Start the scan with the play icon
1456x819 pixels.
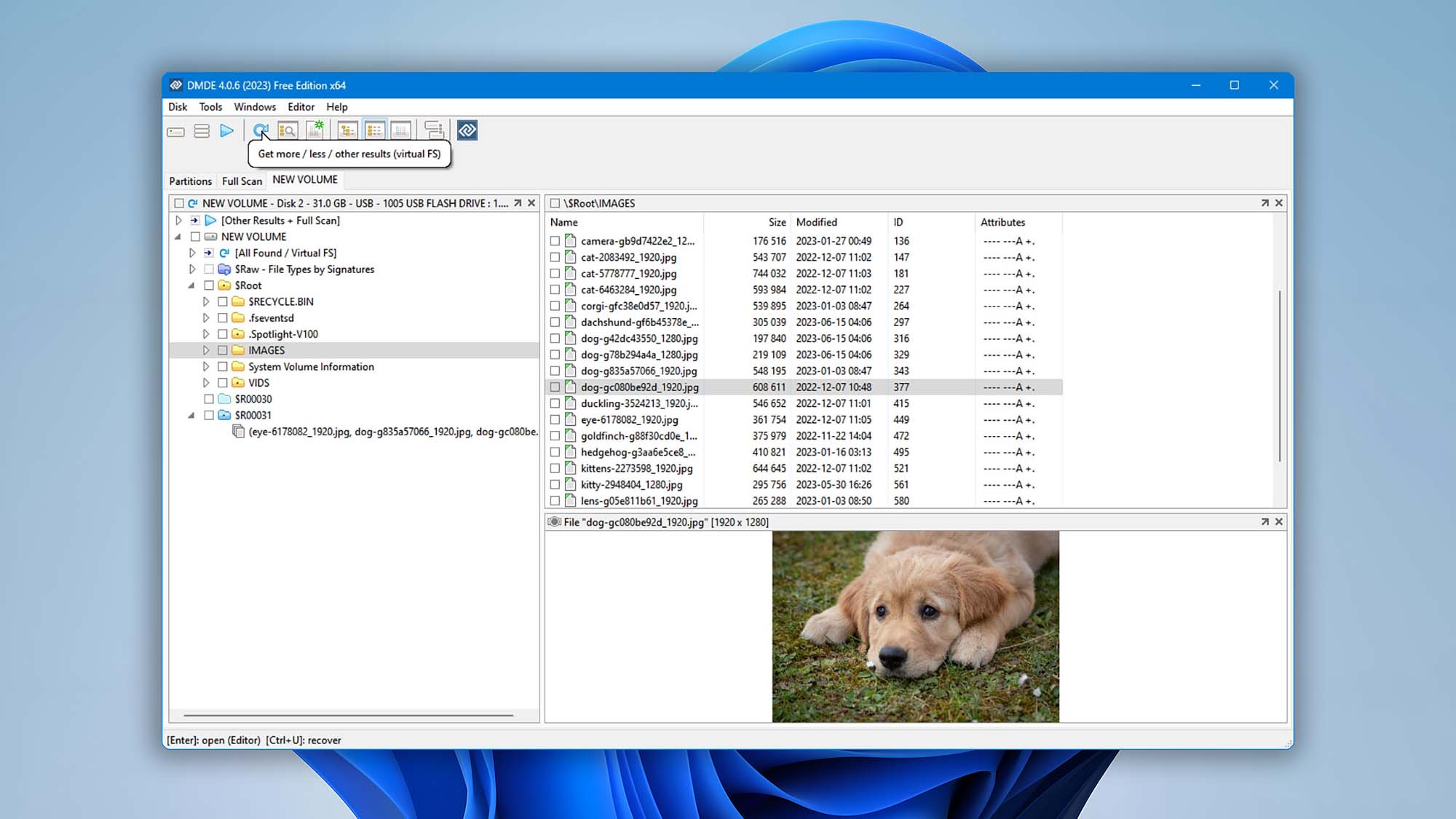click(x=226, y=130)
